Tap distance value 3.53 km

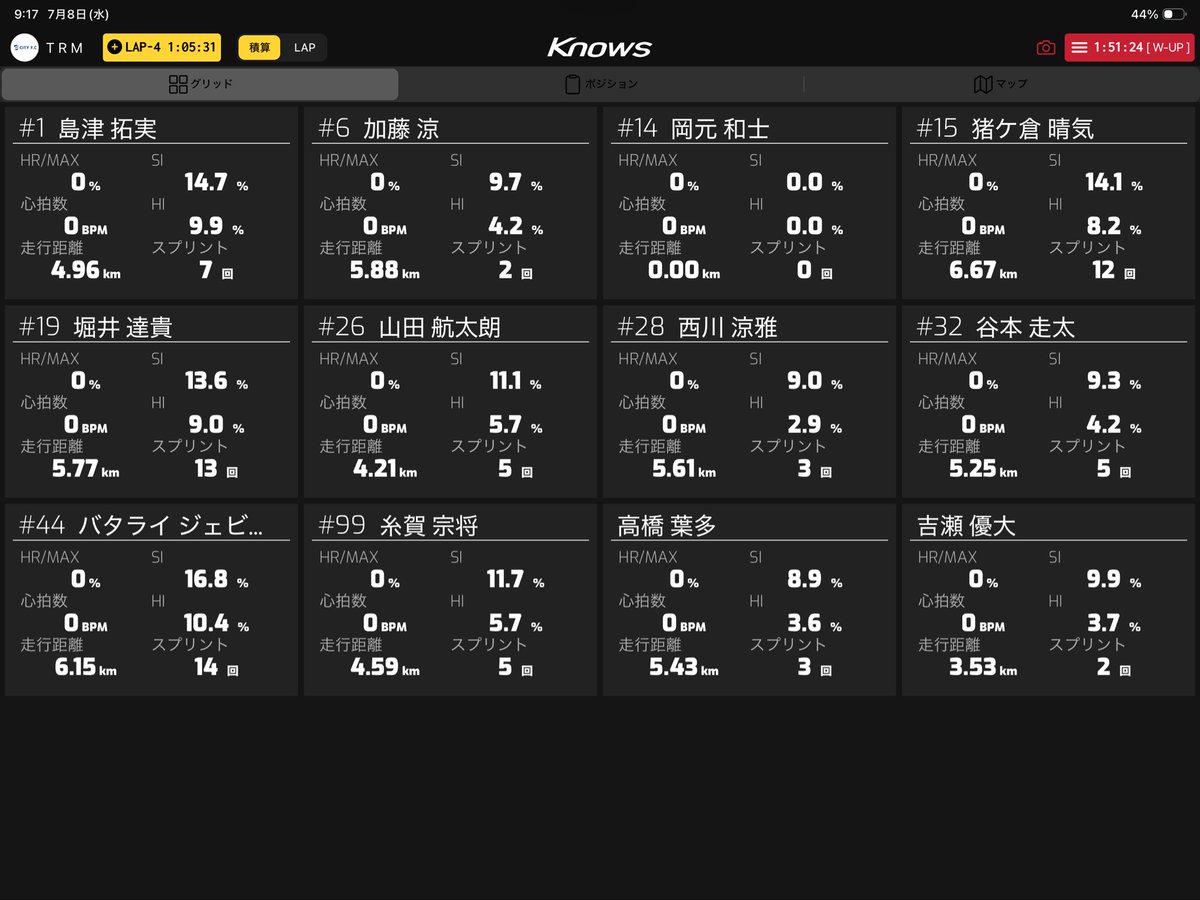click(x=984, y=667)
